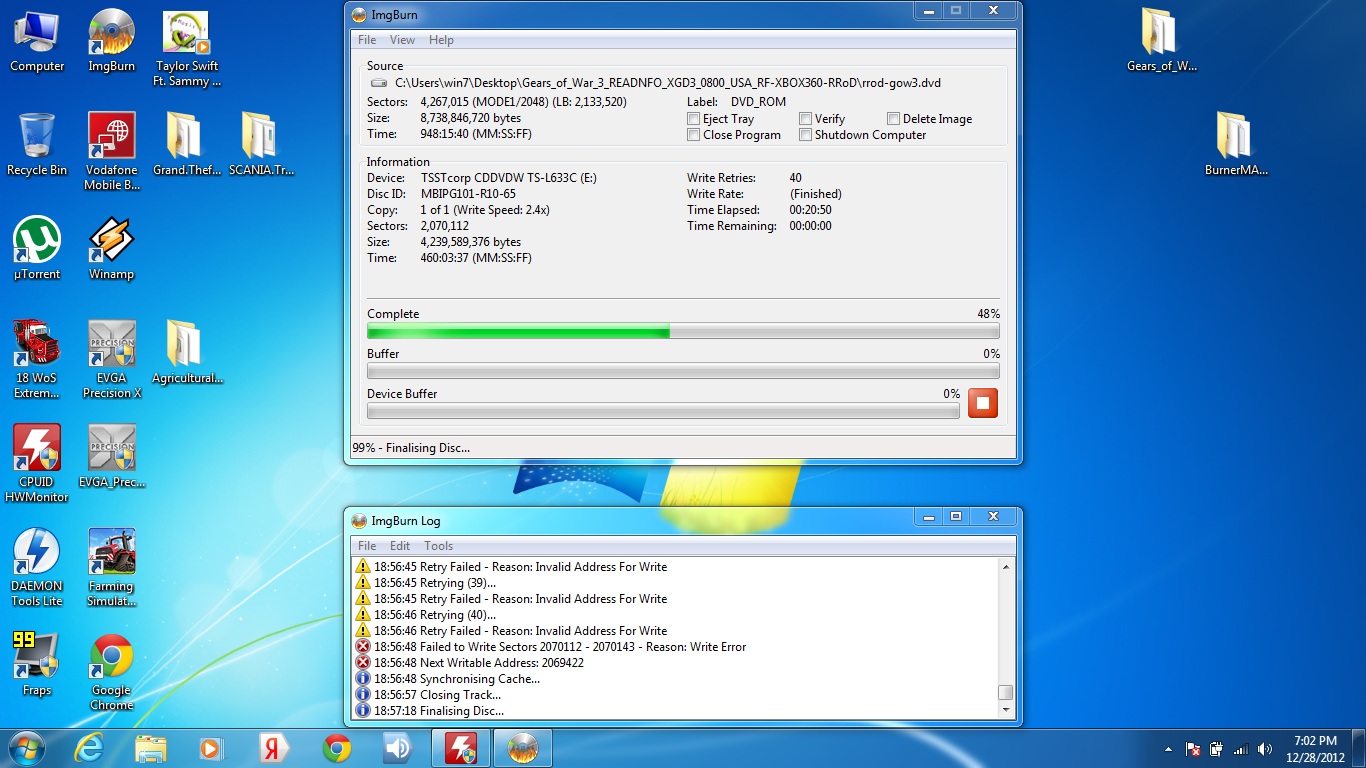Click the taskbar clock showing 7:02 PM
The image size is (1366, 768).
coord(1315,748)
